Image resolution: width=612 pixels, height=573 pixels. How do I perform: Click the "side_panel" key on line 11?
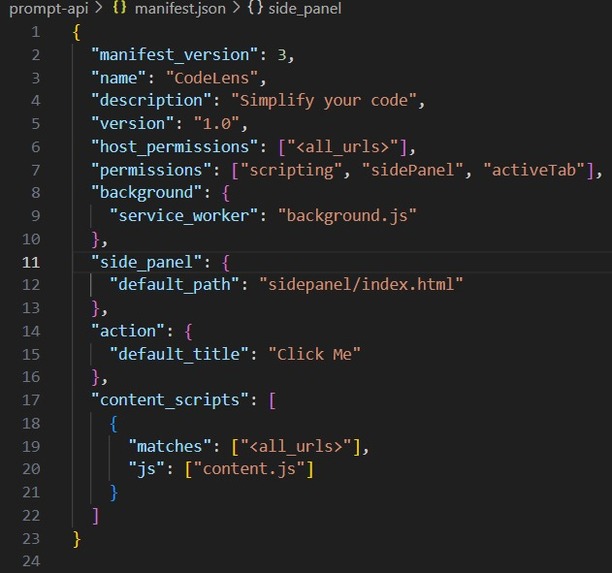(146, 262)
